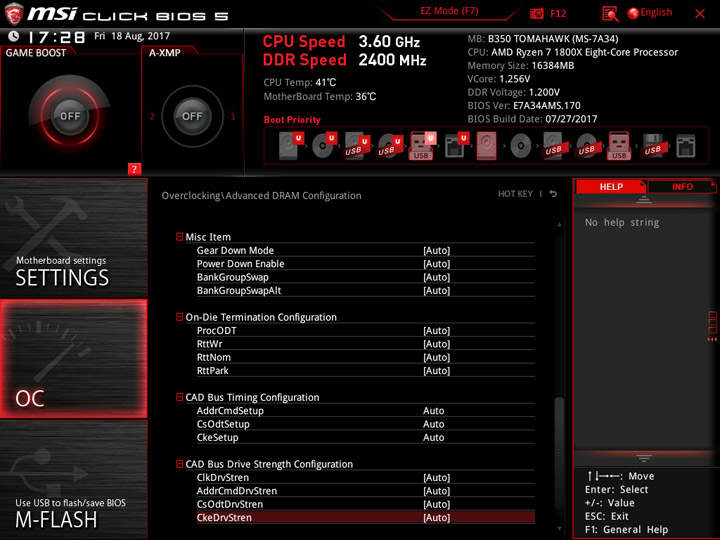Select the highlighted UEFI USB key boot icon
Image resolution: width=720 pixels, height=540 pixels.
[422, 146]
